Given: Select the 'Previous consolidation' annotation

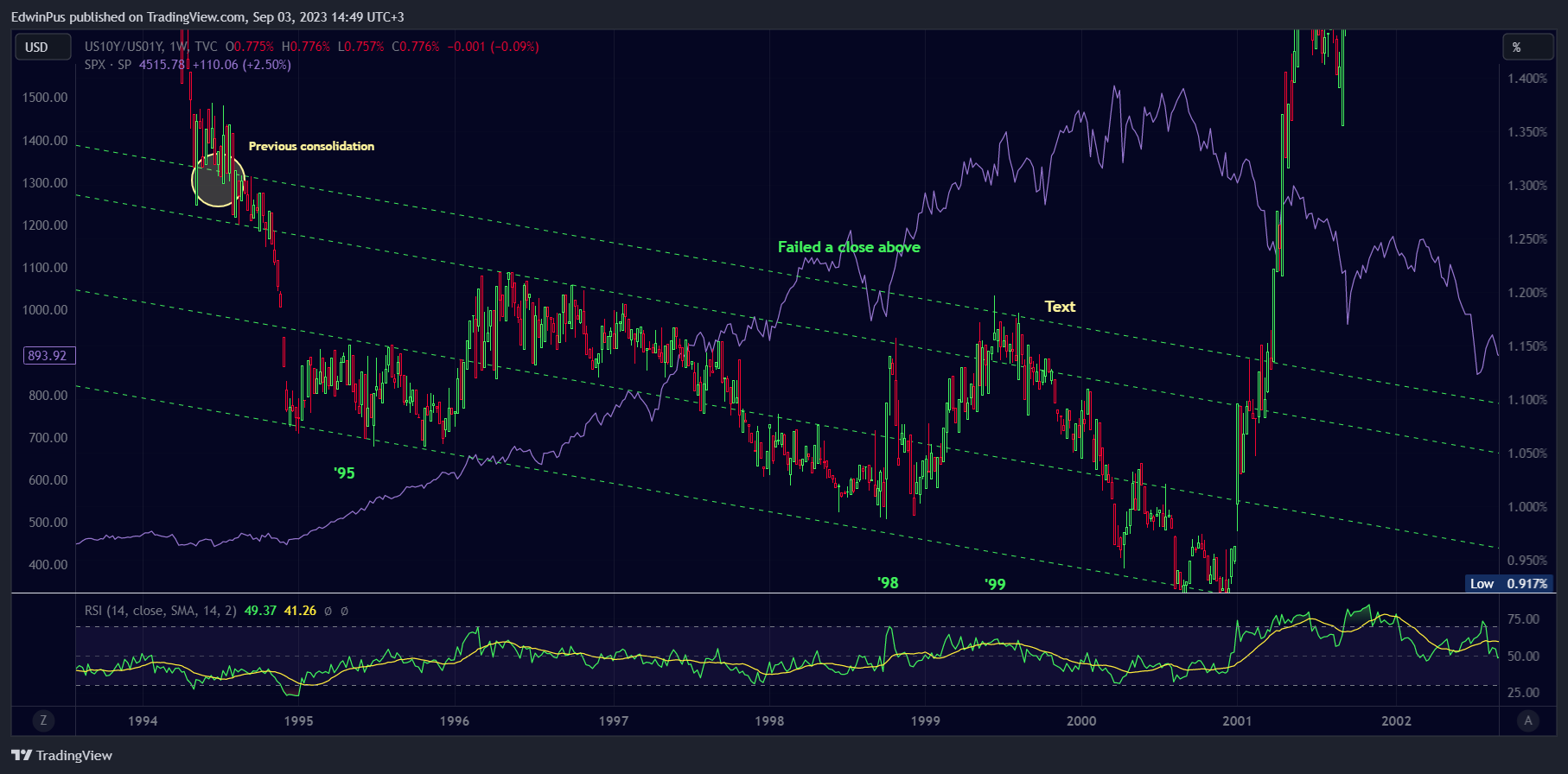Looking at the screenshot, I should click(311, 146).
